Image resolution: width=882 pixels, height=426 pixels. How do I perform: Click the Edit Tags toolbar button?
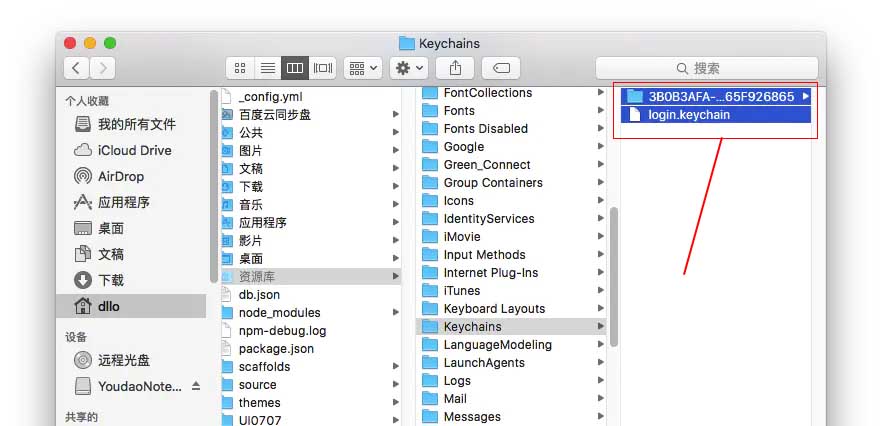pos(501,68)
